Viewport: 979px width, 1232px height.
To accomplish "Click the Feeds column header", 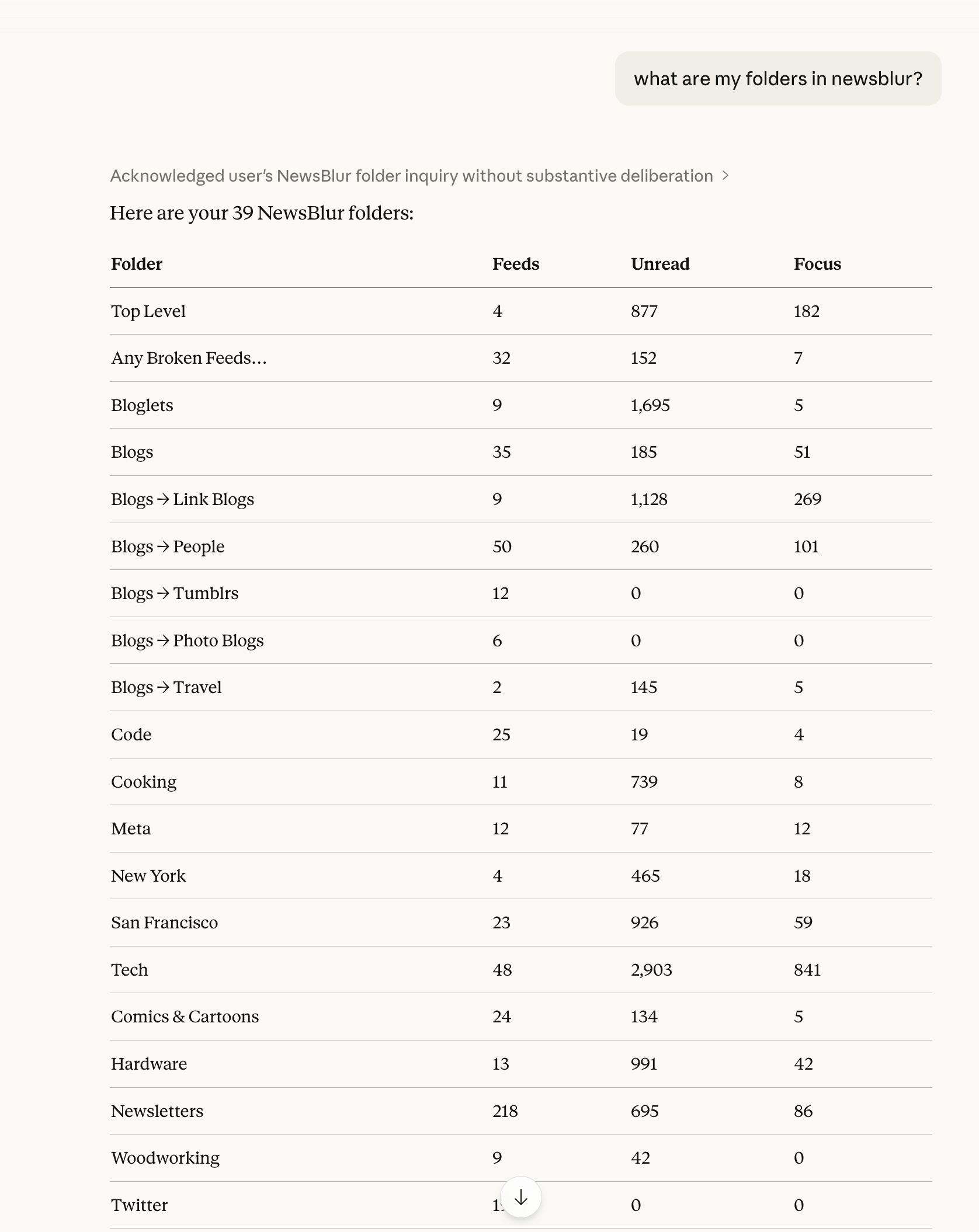I will (x=516, y=264).
